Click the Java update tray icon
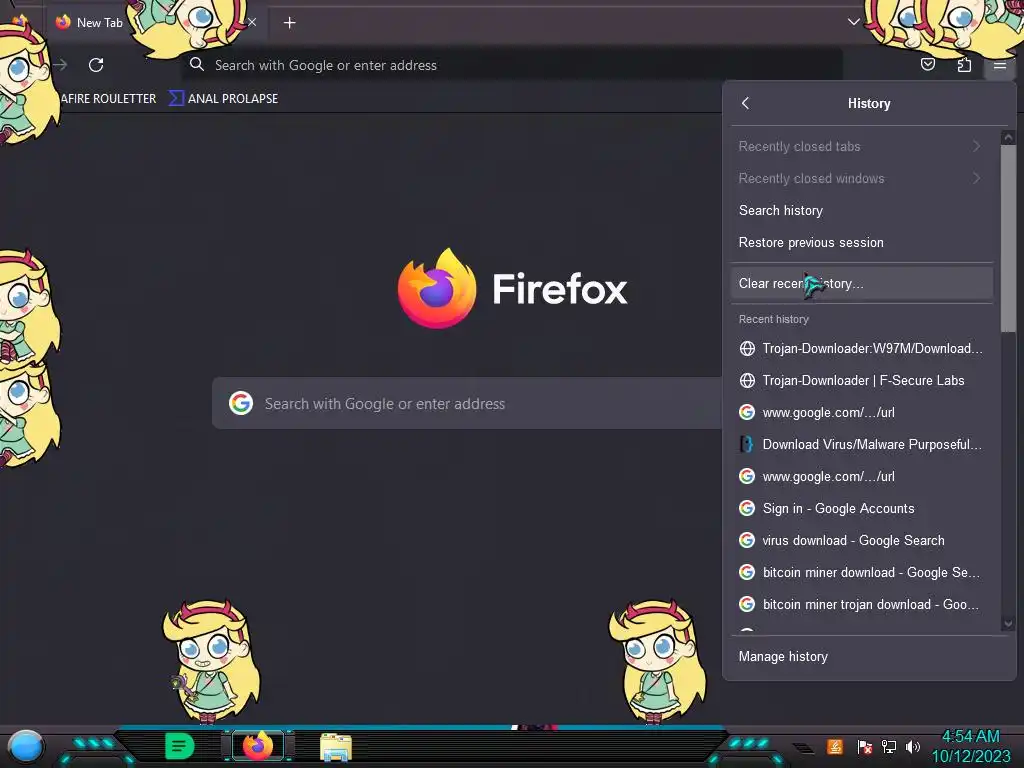 point(834,746)
